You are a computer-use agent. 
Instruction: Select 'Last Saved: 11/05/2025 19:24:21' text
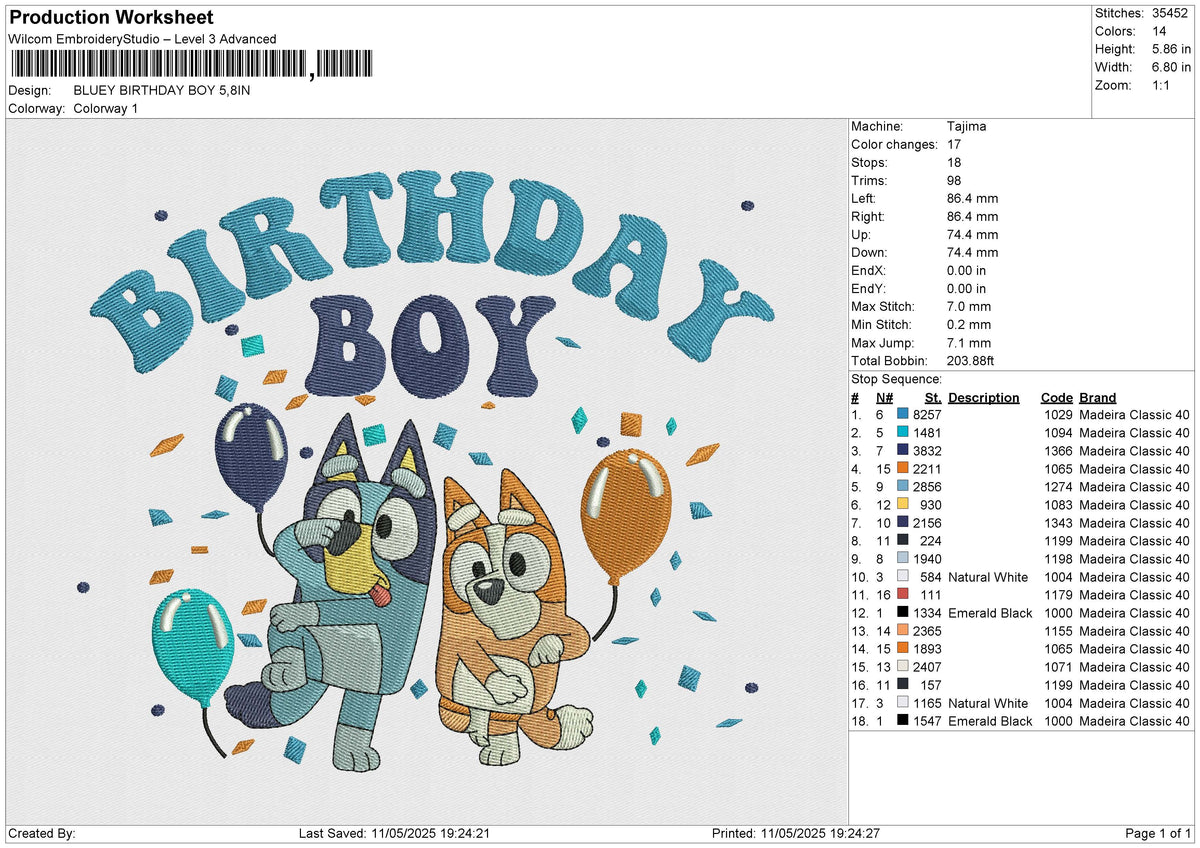(x=394, y=834)
